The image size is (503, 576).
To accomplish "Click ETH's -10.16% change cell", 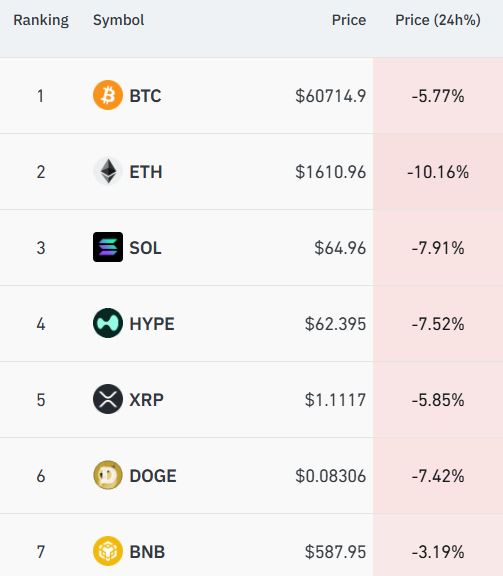I will (x=438, y=172).
